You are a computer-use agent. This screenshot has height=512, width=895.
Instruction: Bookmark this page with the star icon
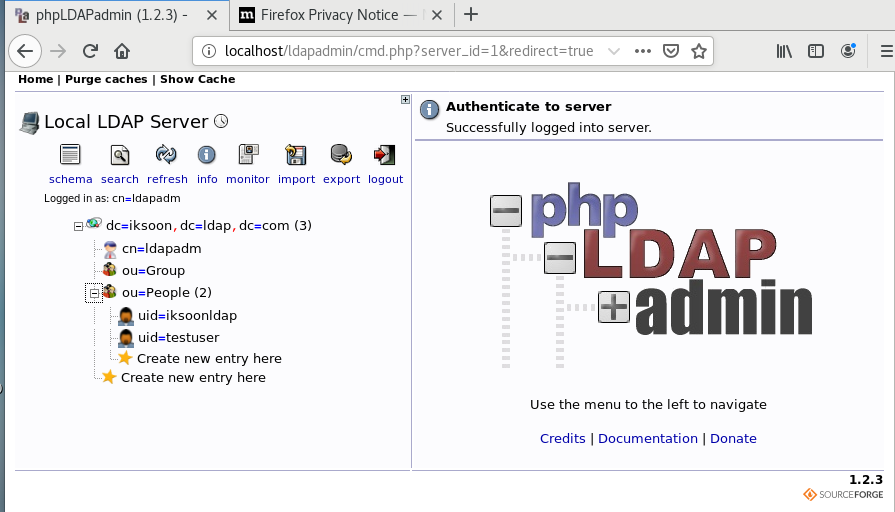click(699, 51)
